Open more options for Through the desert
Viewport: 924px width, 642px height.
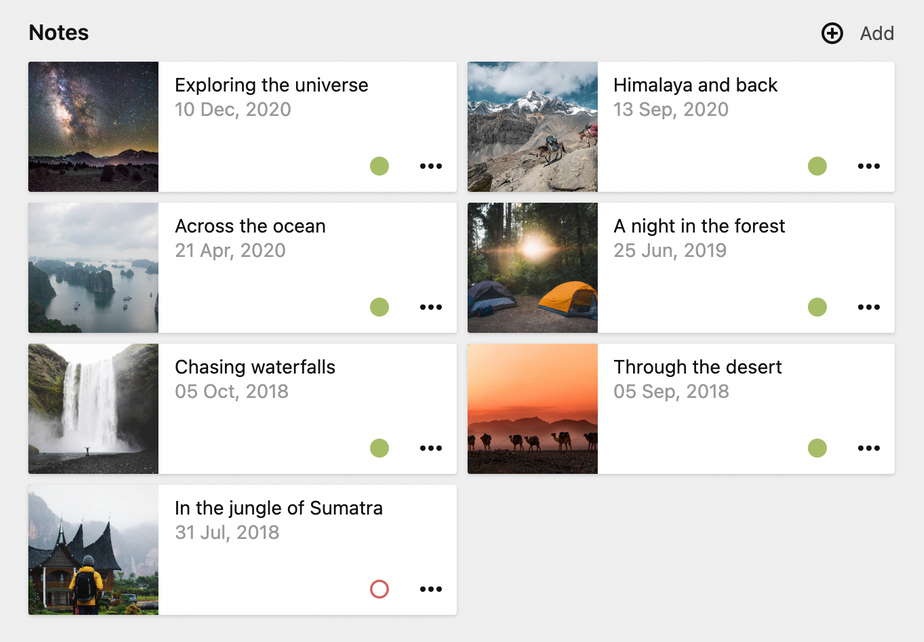(x=869, y=448)
